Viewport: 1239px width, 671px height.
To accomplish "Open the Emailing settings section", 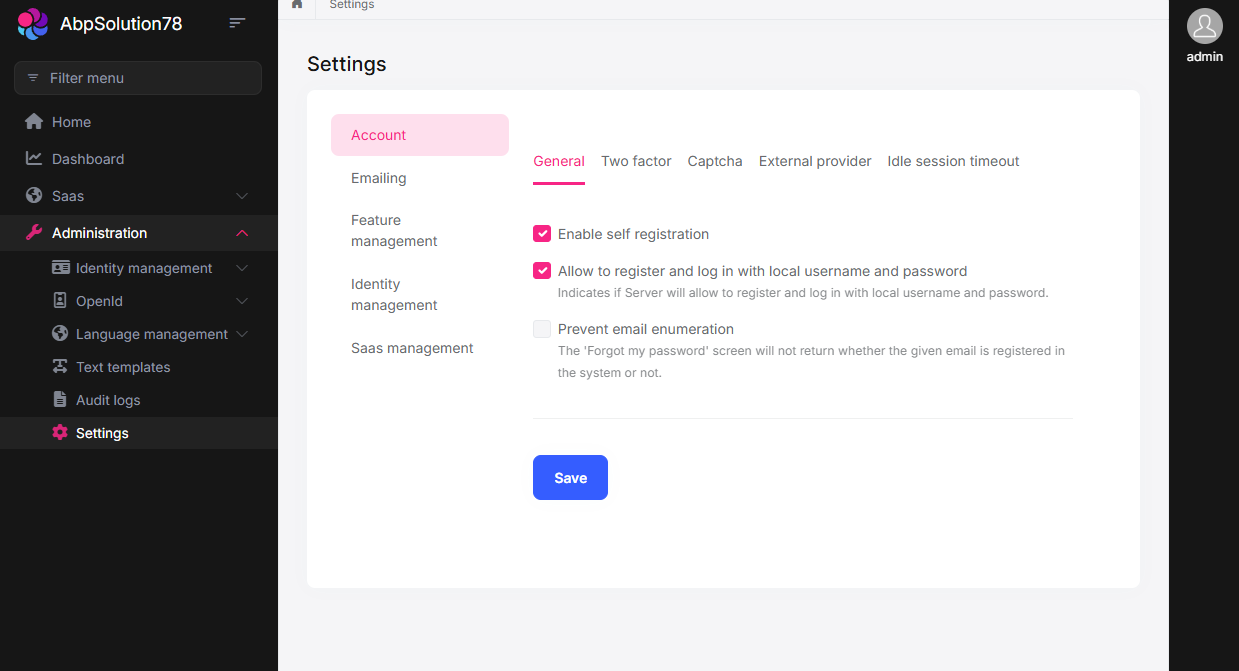I will (x=379, y=178).
